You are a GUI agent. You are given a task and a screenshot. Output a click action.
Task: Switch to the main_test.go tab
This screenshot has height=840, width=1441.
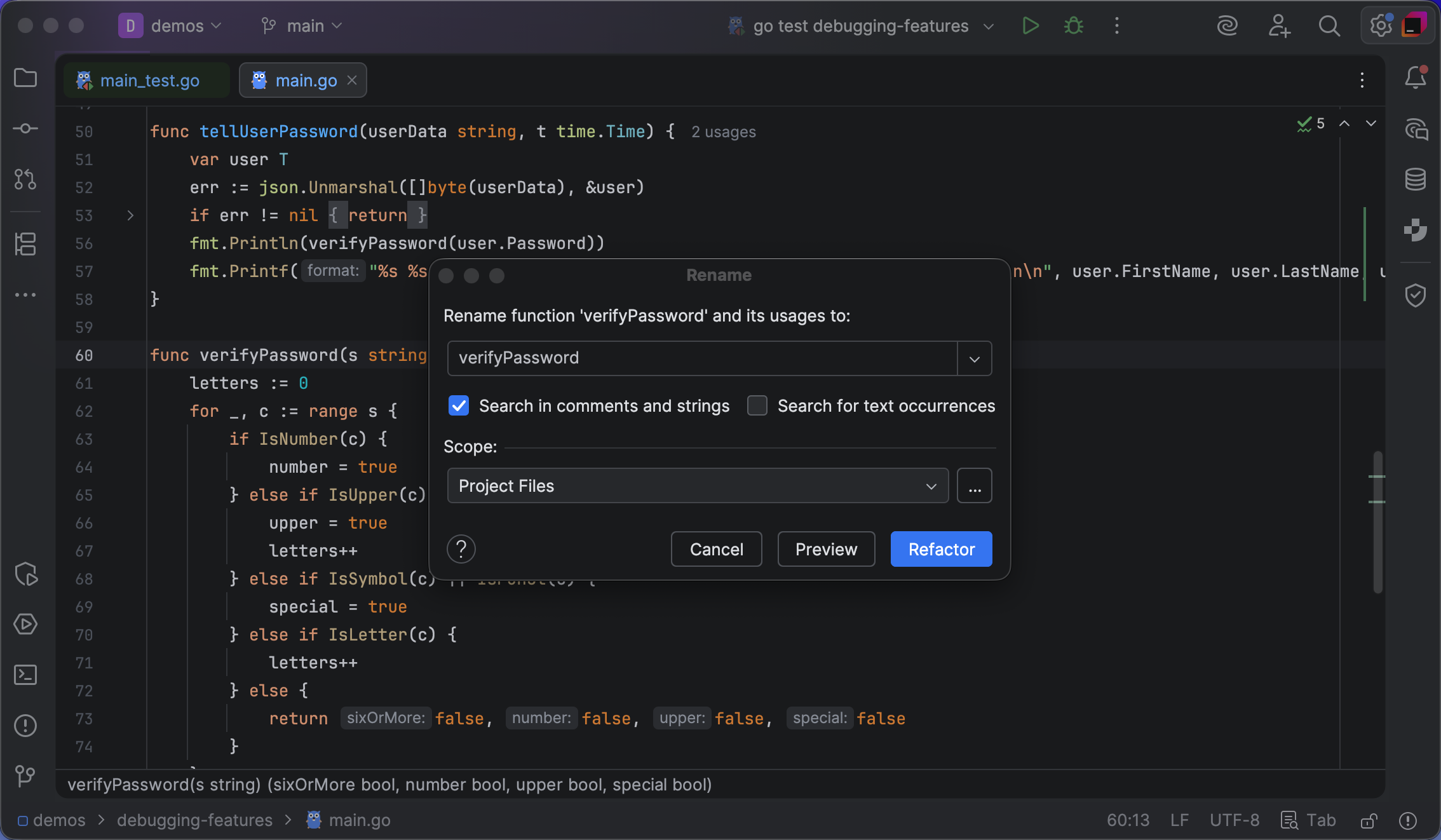point(149,81)
